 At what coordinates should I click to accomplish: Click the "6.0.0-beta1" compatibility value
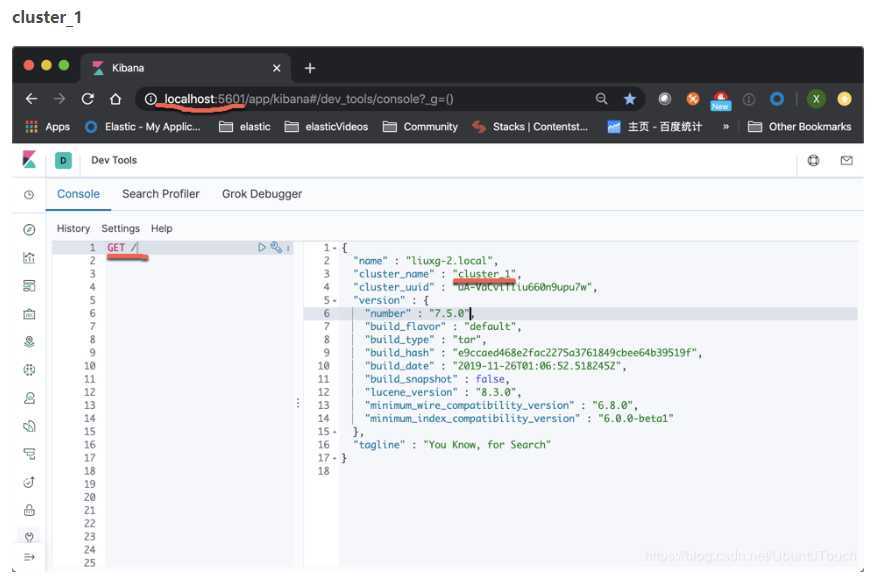pos(636,418)
